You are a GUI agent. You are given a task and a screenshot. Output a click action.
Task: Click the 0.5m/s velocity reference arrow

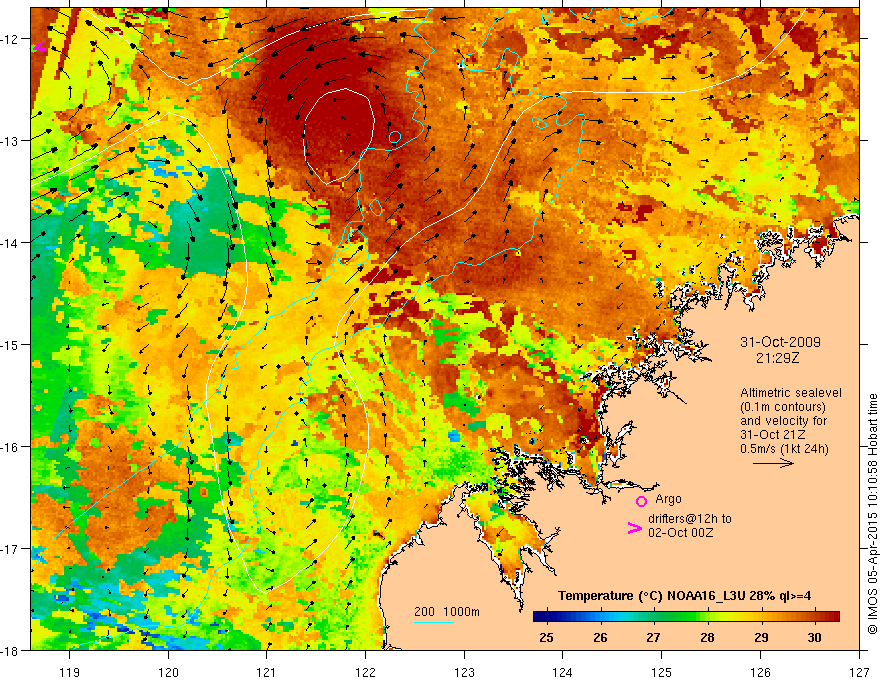[x=773, y=463]
